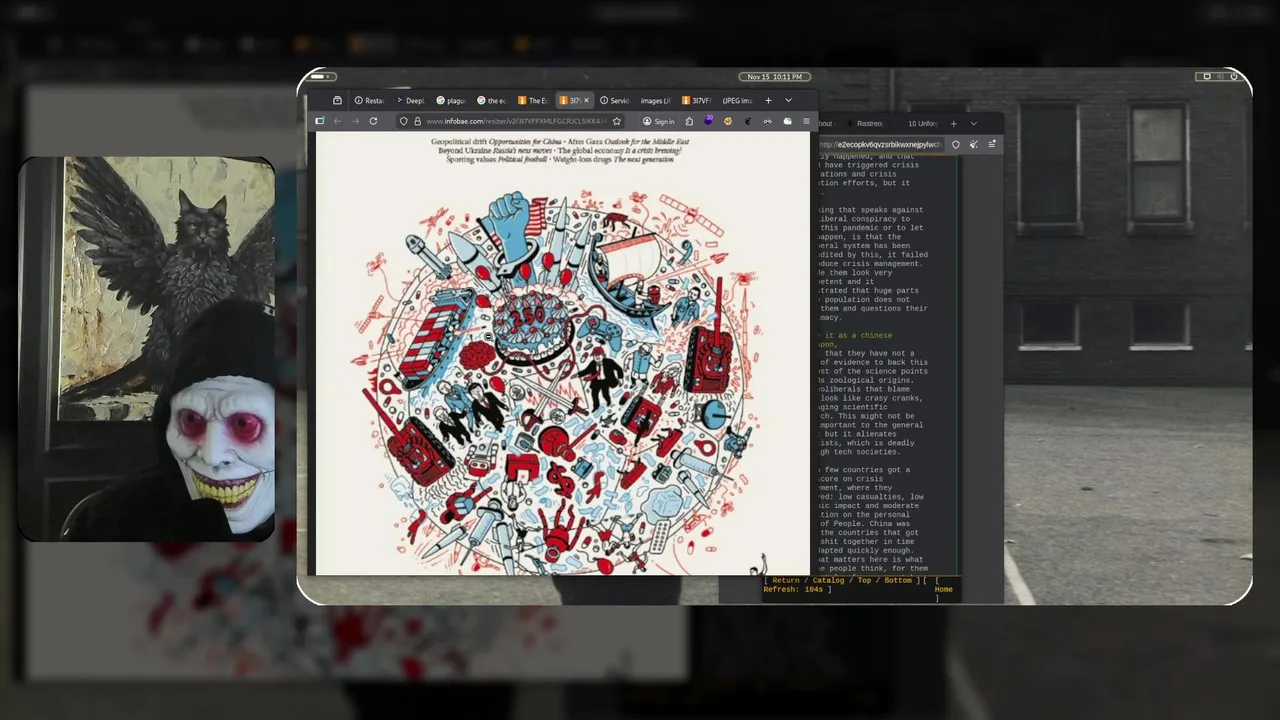Click the padlock site security icon
Image resolution: width=1280 pixels, height=720 pixels.
tap(418, 121)
